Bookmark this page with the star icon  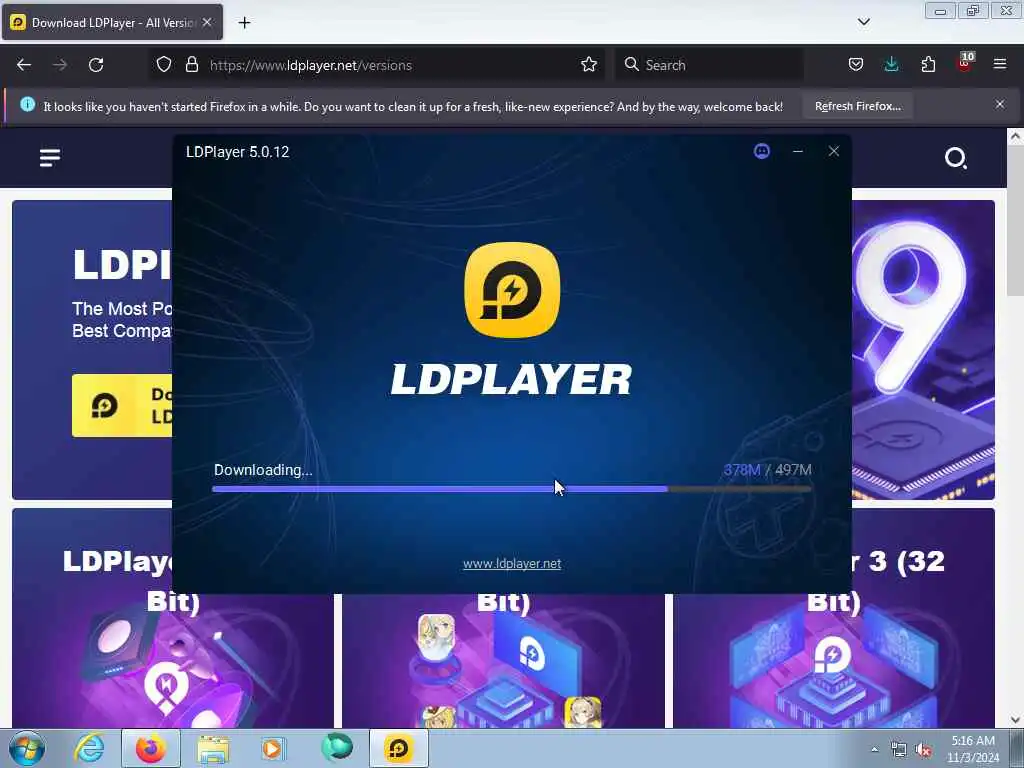coord(588,65)
